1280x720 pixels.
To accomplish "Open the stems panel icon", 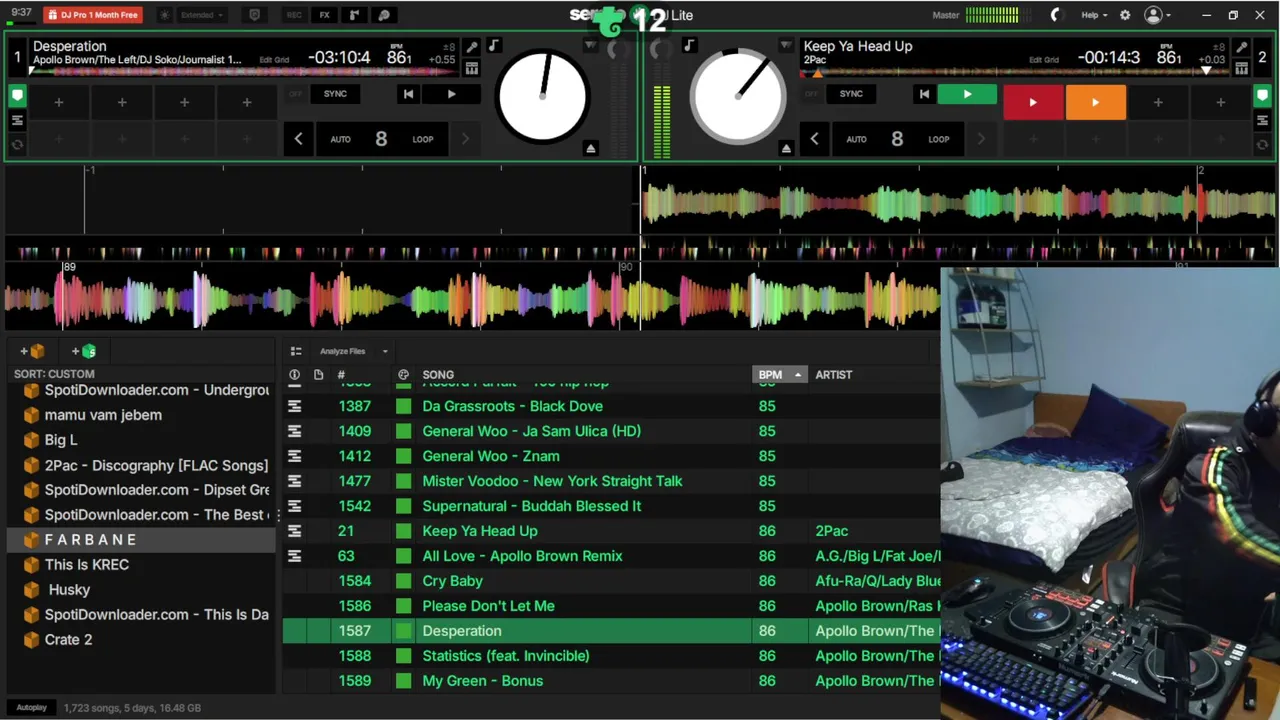I will click(384, 15).
